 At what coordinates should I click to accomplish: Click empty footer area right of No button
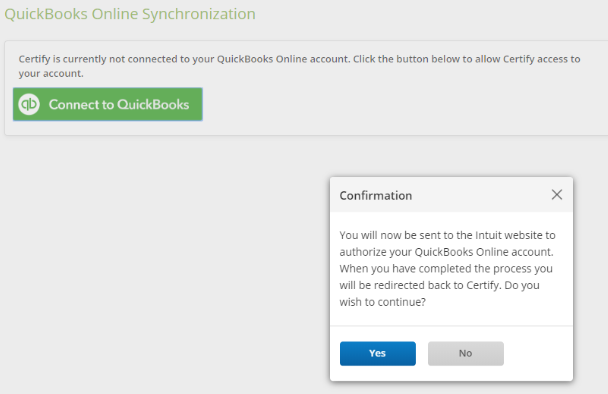point(538,353)
